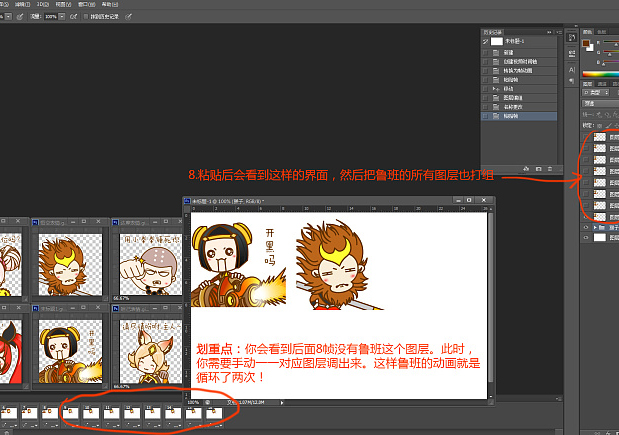Viewport: 619px width, 435px height.
Task: Show the topmost layer in Layers panel
Action: (586, 137)
